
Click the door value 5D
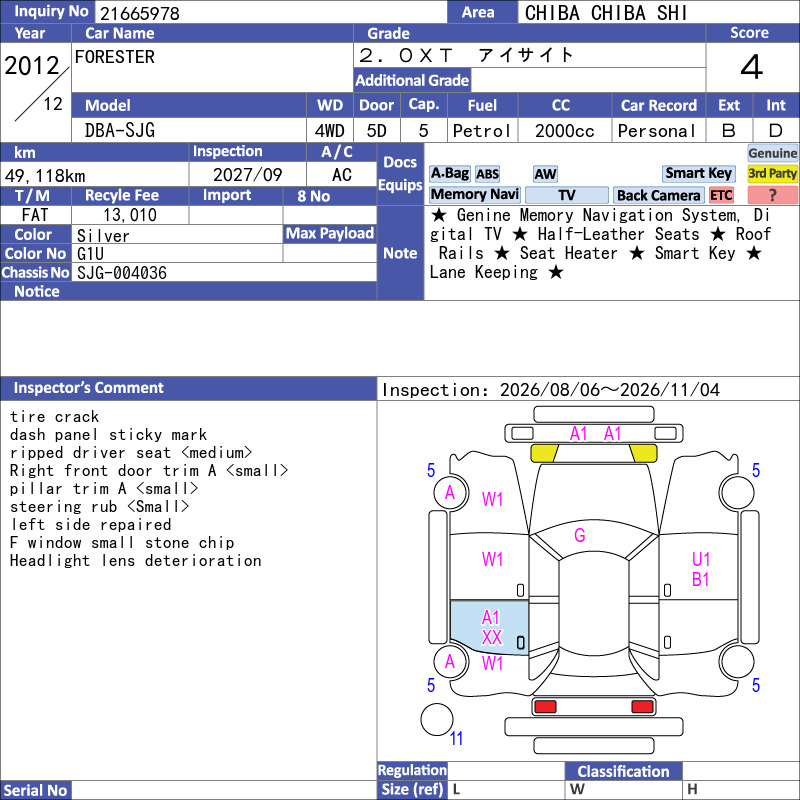(x=377, y=131)
